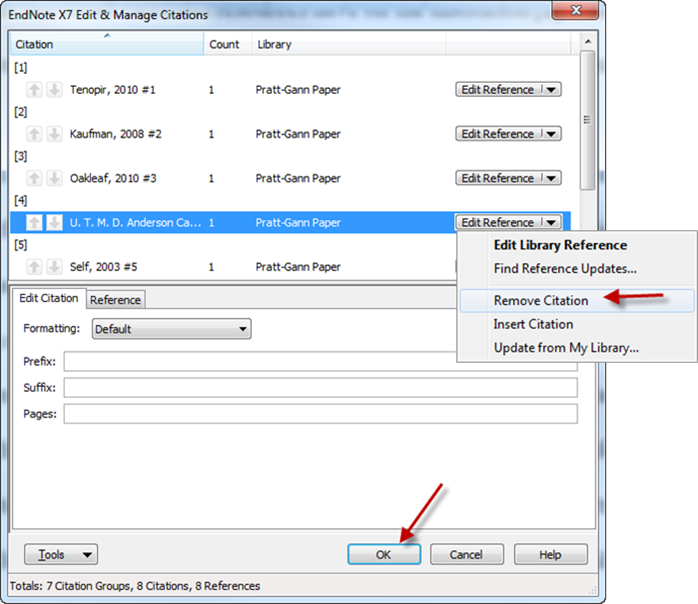Viewport: 698px width, 604px height.
Task: Choose Edit Library Reference from menu
Action: pos(560,245)
